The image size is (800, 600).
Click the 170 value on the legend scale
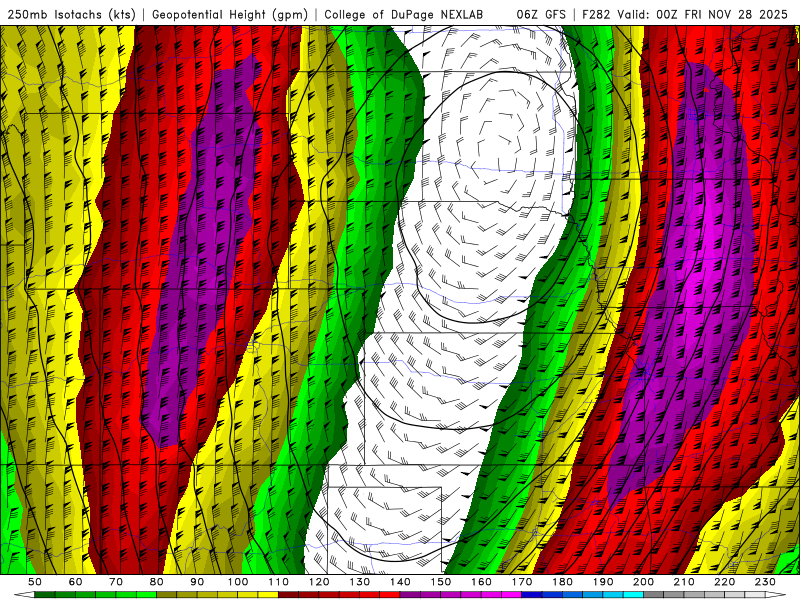[x=522, y=582]
